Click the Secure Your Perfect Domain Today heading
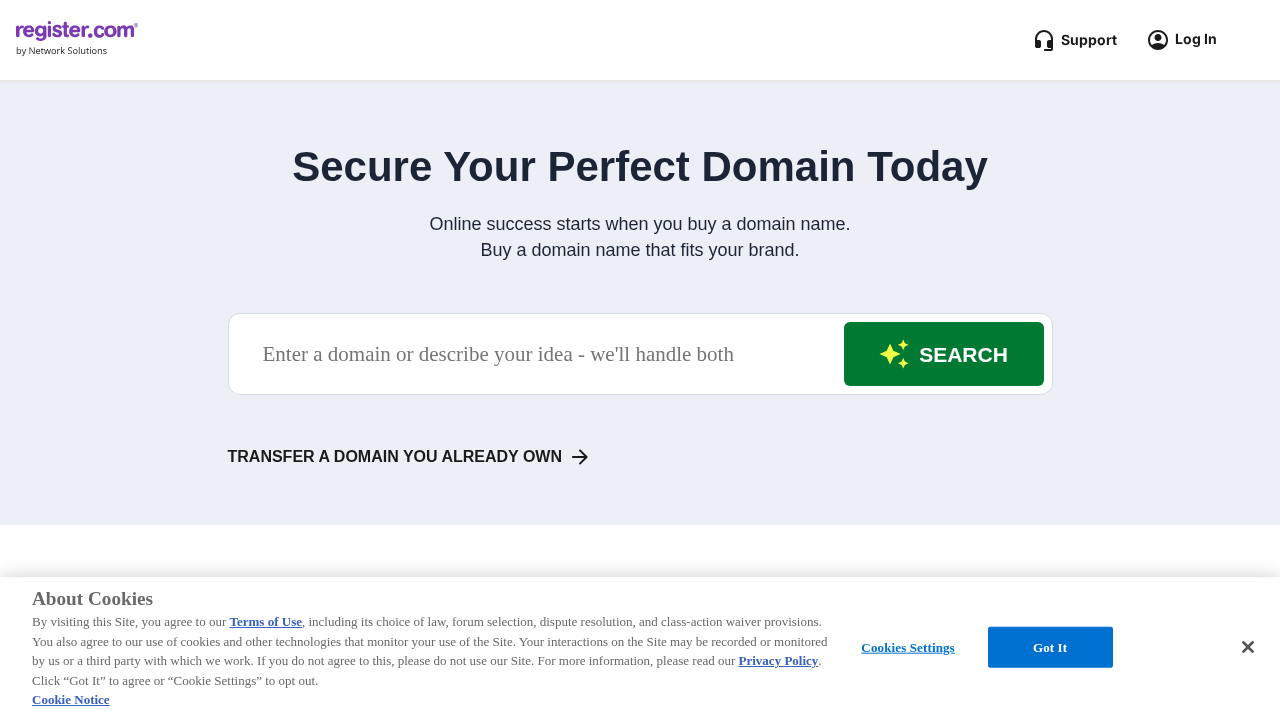The image size is (1280, 720). (640, 167)
